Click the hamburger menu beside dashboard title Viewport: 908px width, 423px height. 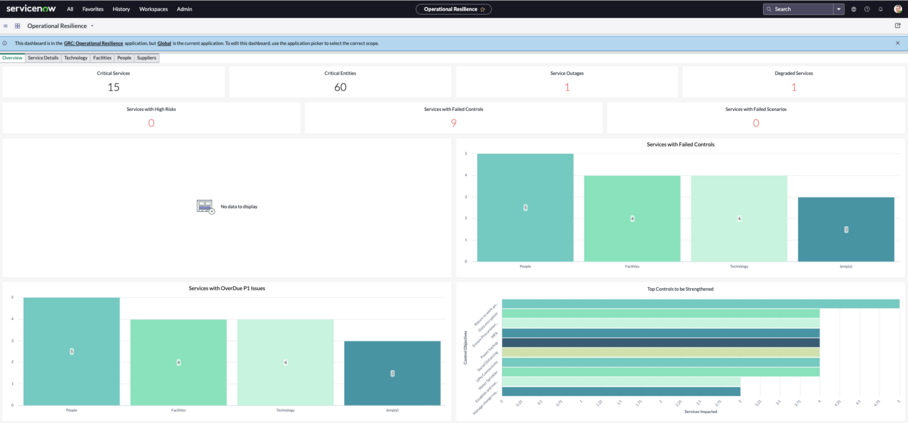pyautogui.click(x=6, y=26)
